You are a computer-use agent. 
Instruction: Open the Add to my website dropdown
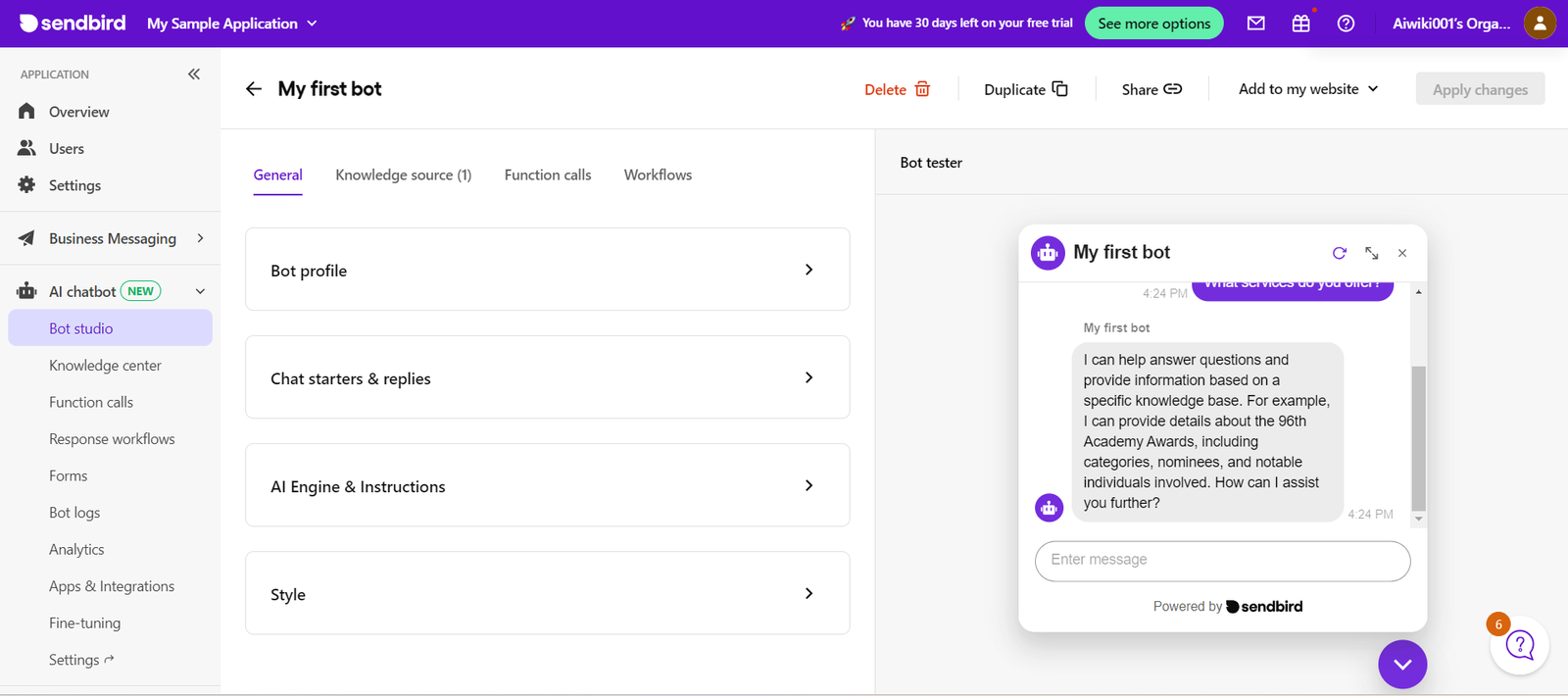1308,89
